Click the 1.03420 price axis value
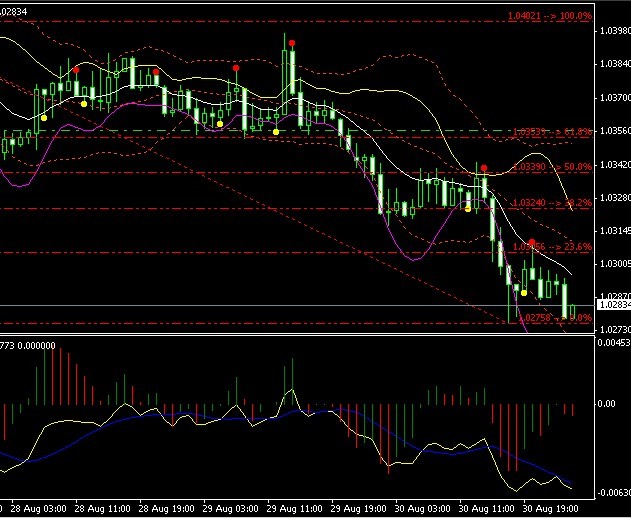631x518 pixels. tap(615, 164)
